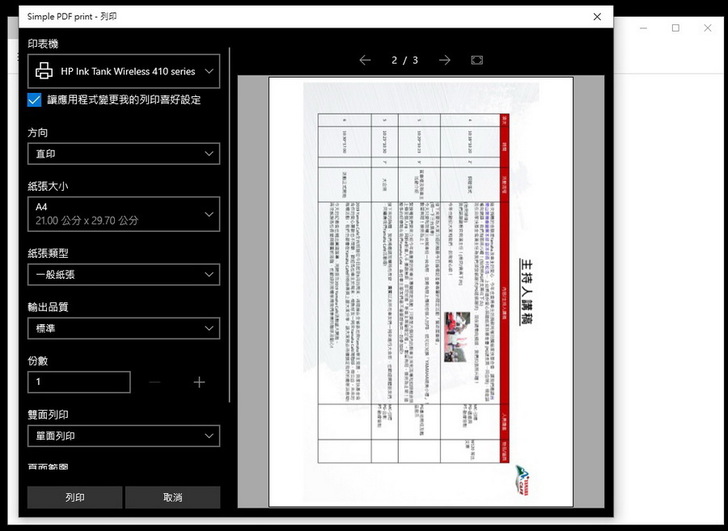Click the 取消 cancel button
The image size is (728, 531).
pos(173,497)
